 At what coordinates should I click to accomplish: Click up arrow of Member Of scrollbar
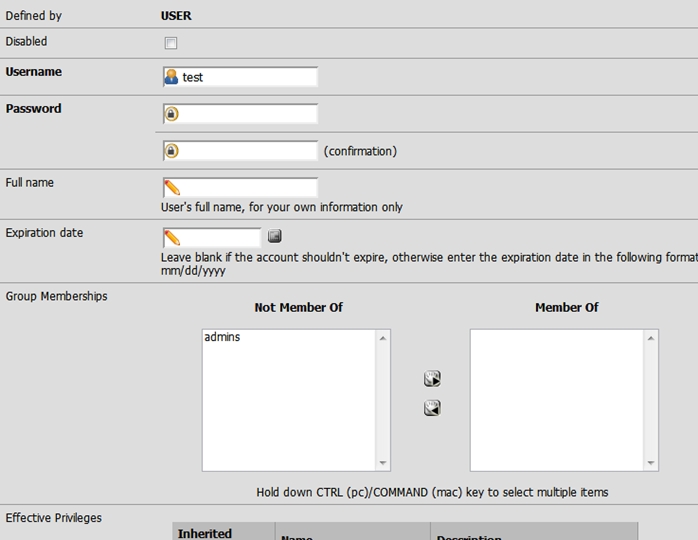click(651, 338)
